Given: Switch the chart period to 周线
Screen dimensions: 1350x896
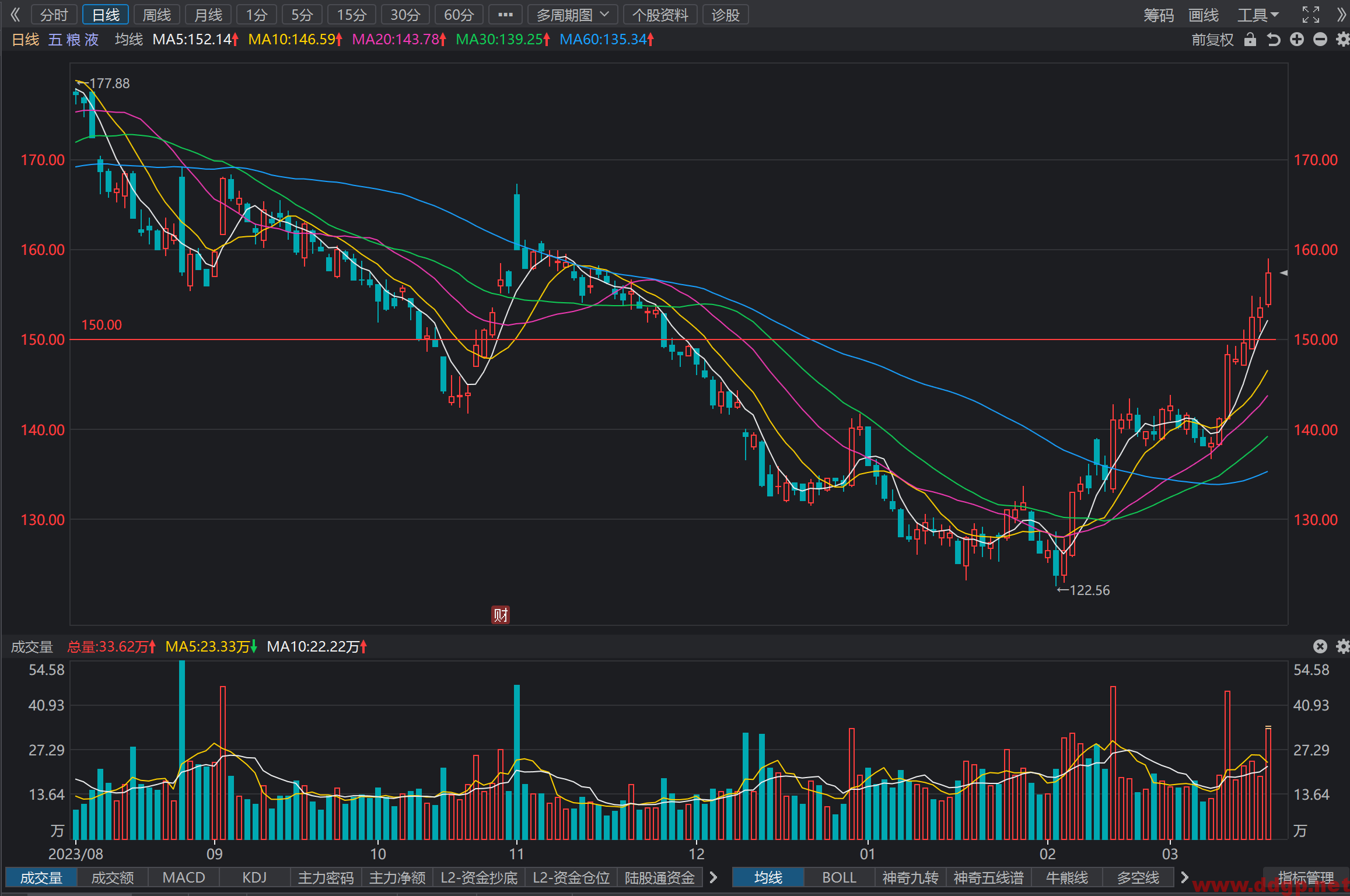Looking at the screenshot, I should (157, 15).
